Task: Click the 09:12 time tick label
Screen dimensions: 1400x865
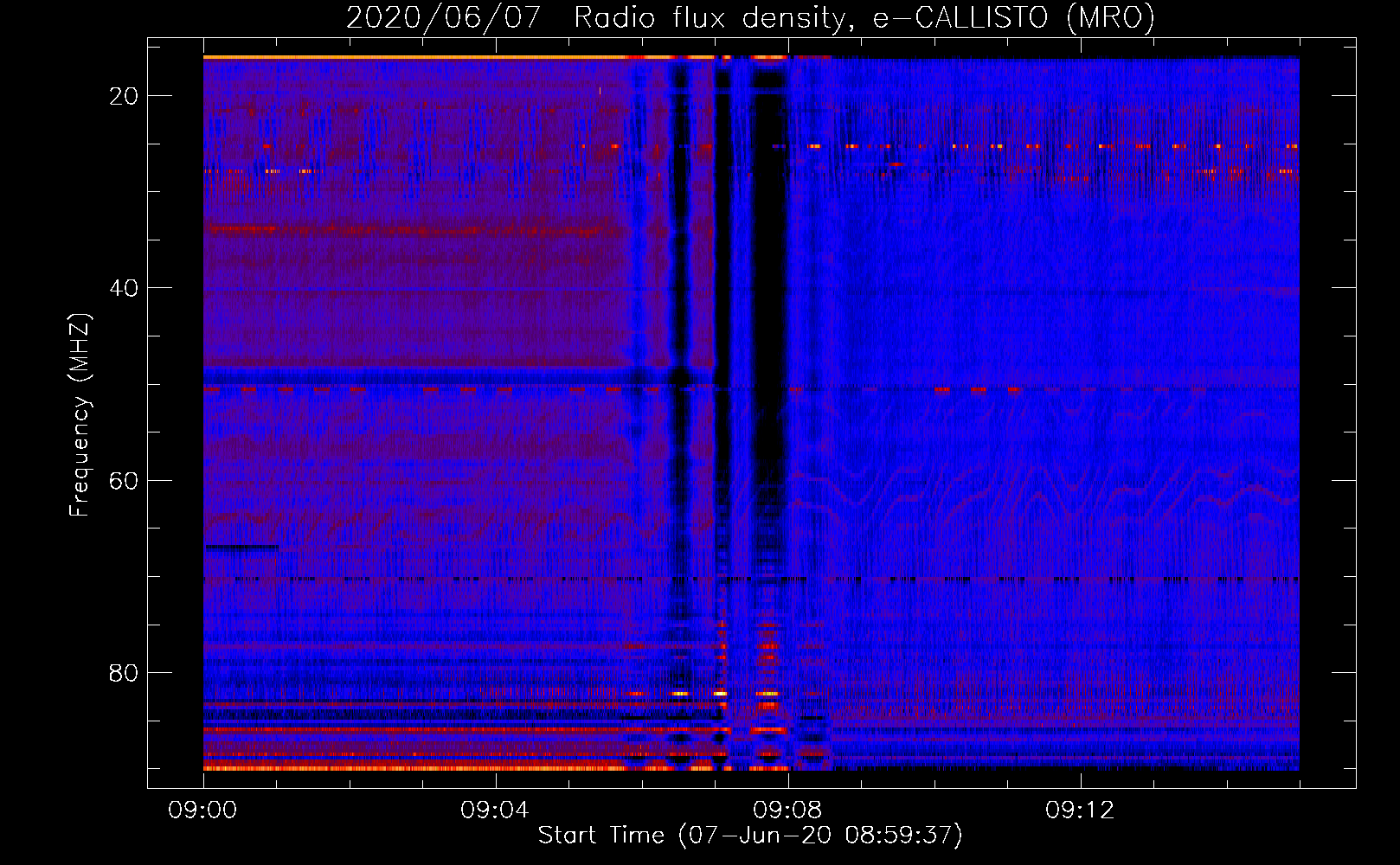Action: (x=1080, y=811)
